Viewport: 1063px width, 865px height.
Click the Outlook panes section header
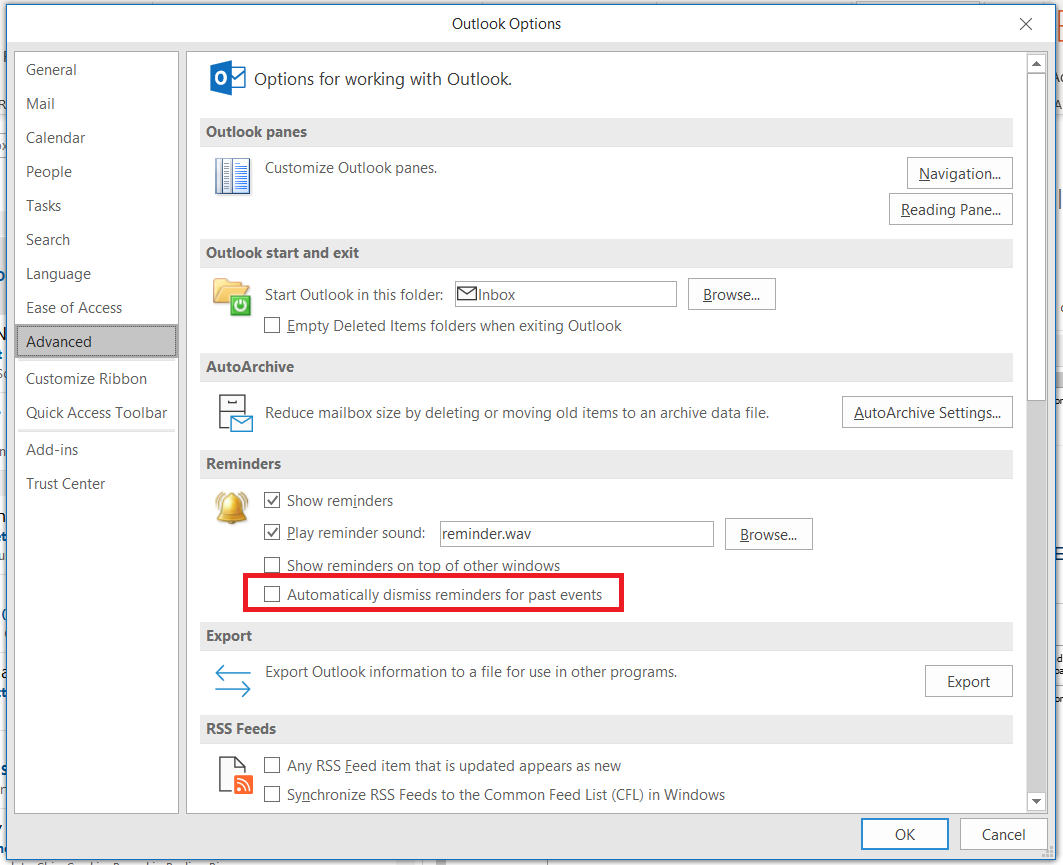coord(606,132)
